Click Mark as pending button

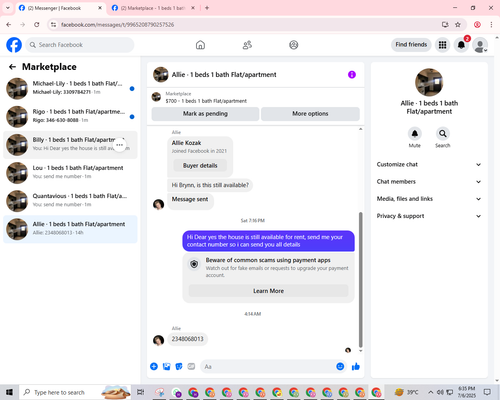205,114
